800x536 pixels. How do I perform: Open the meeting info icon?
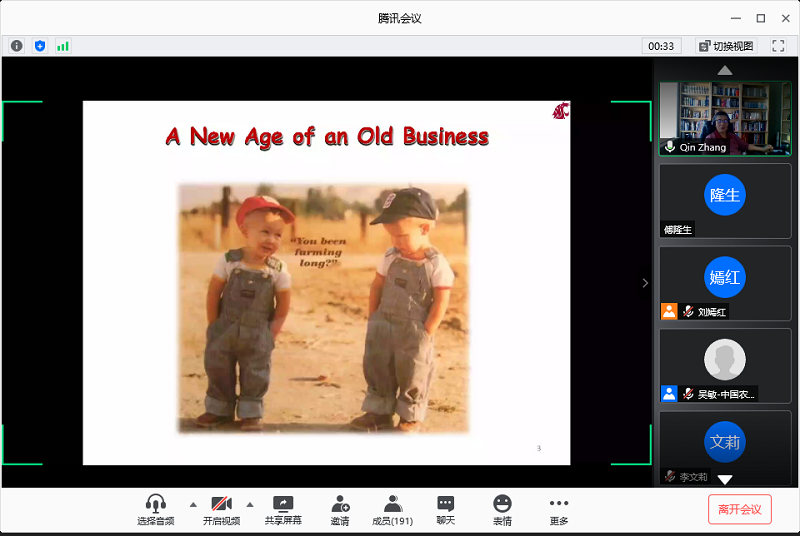coord(16,46)
